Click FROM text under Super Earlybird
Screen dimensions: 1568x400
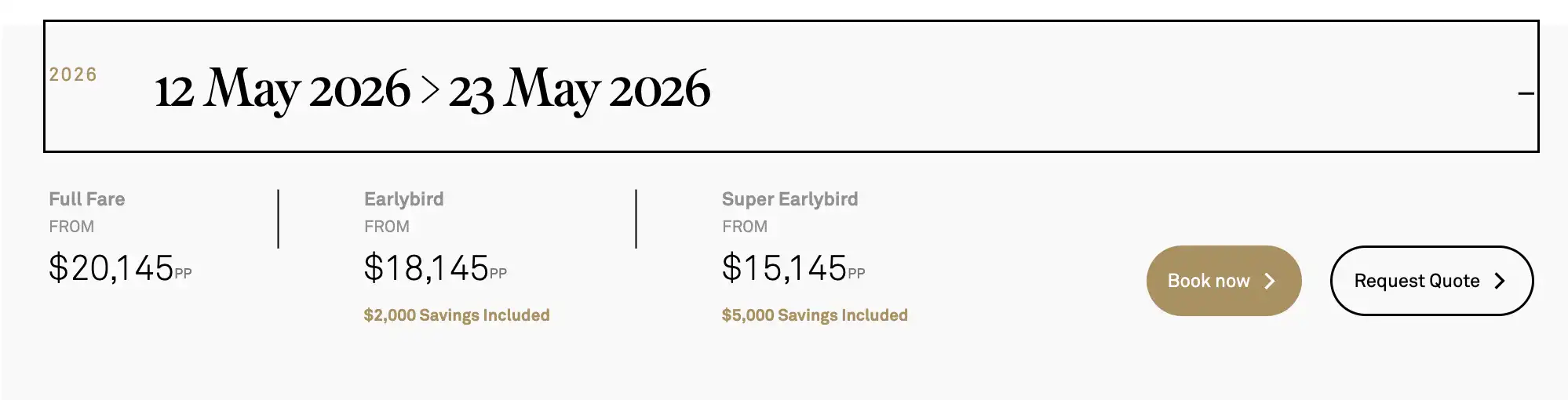click(x=745, y=227)
